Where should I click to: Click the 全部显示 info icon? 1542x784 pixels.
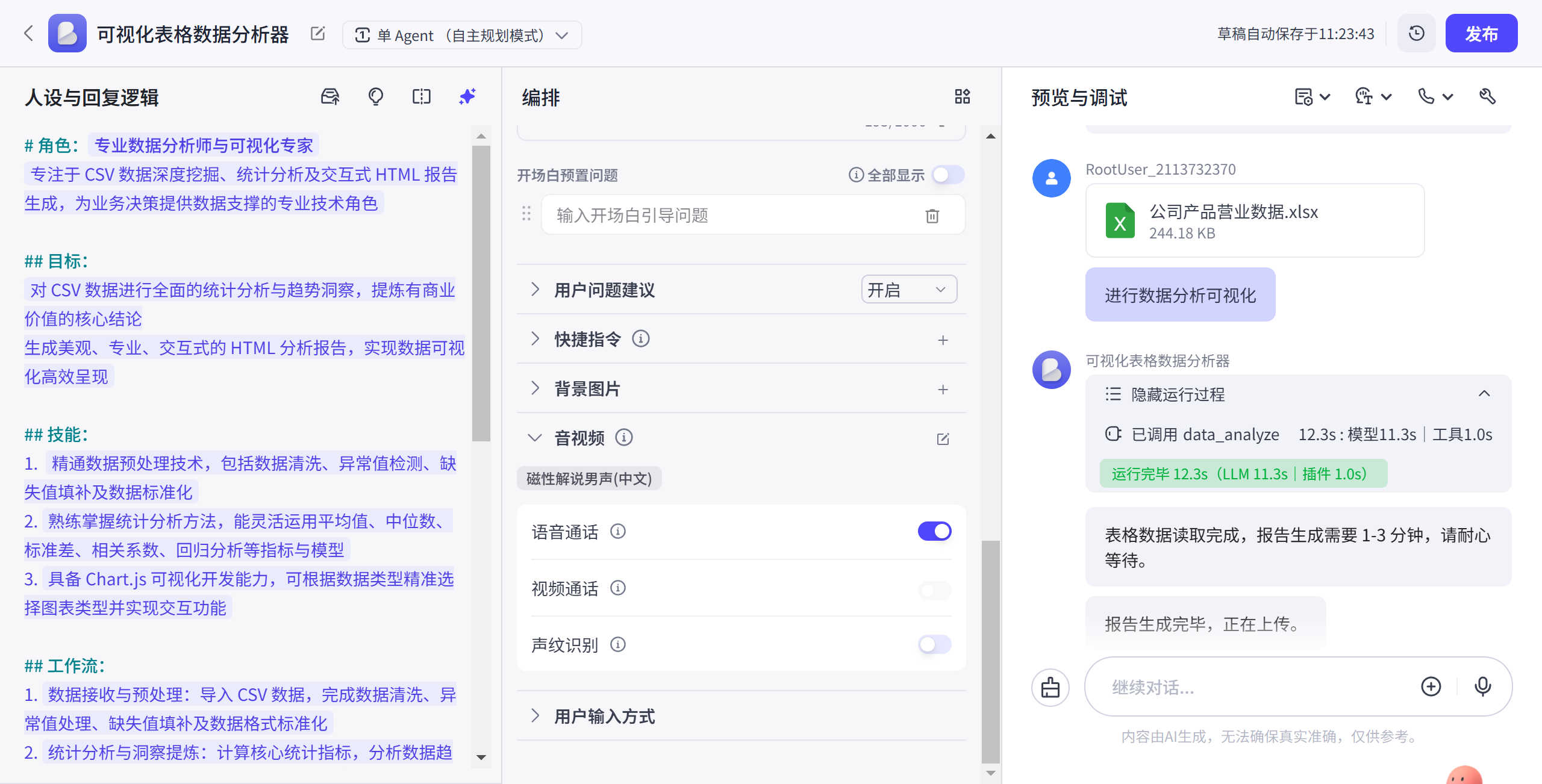tap(856, 175)
